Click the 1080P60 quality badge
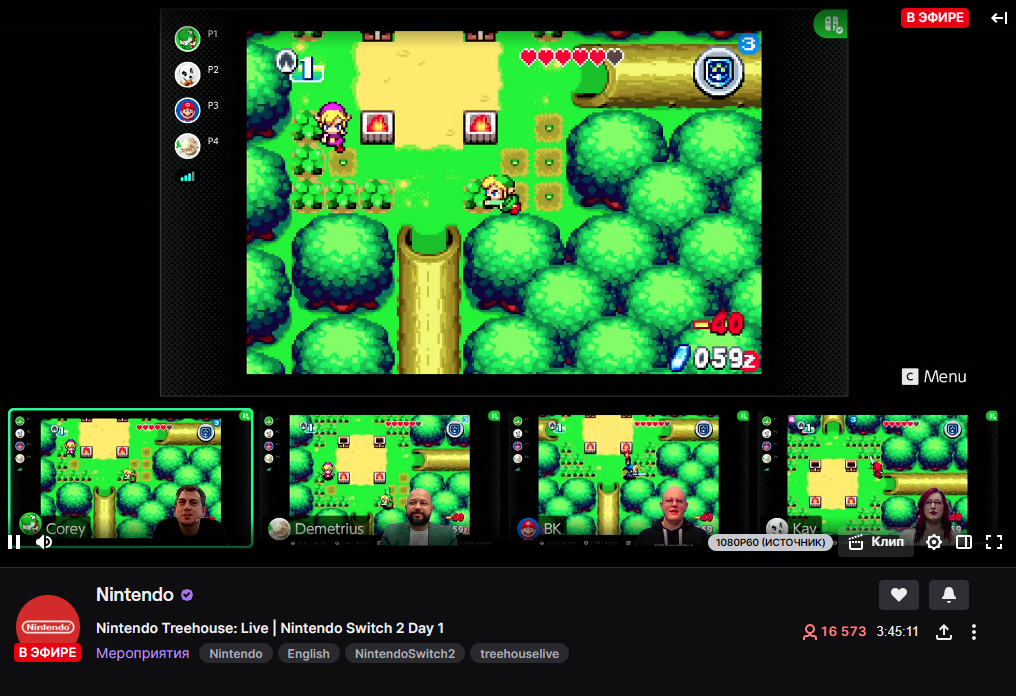This screenshot has height=696, width=1016. coord(770,542)
